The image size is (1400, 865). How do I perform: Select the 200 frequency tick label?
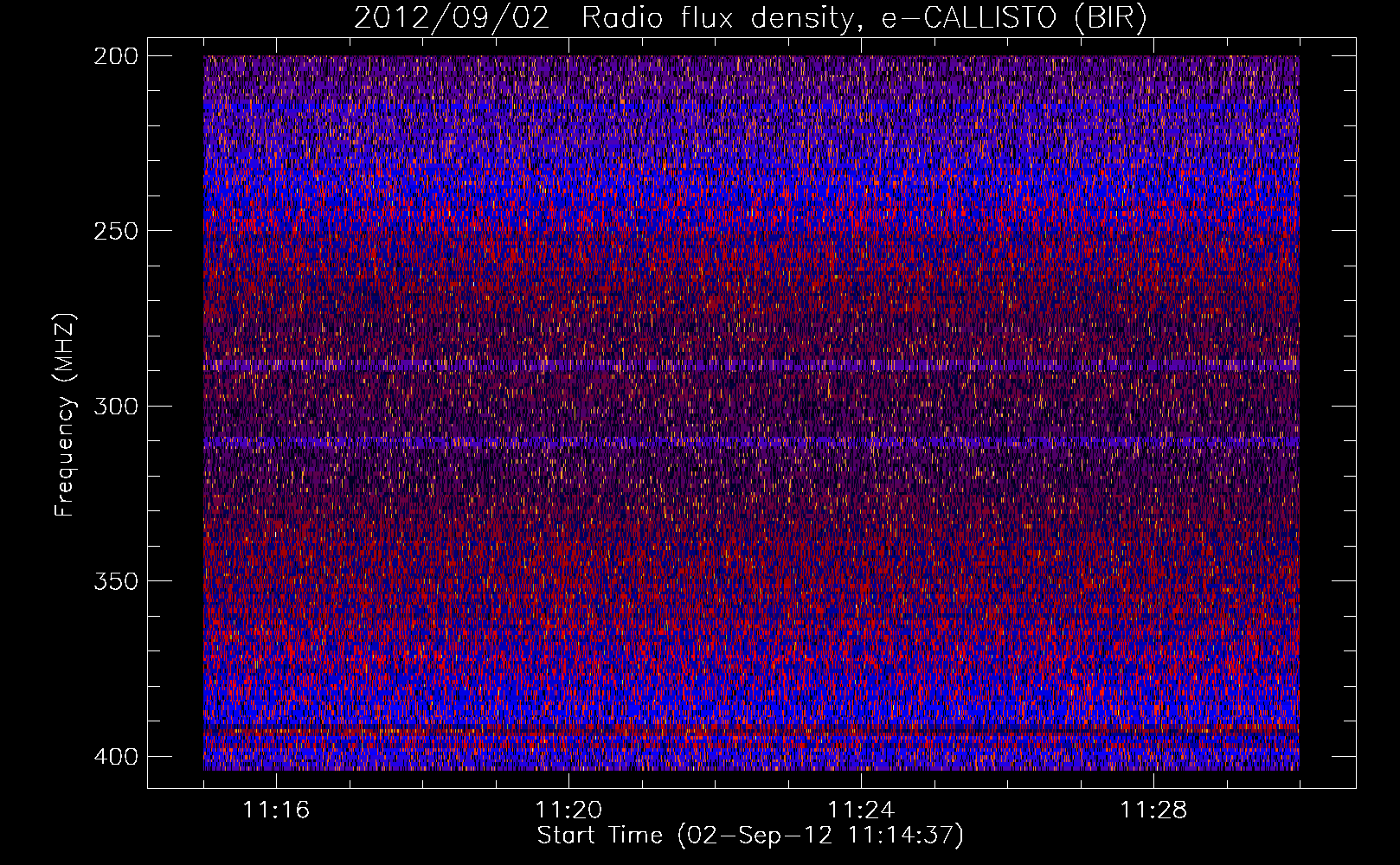pos(116,56)
